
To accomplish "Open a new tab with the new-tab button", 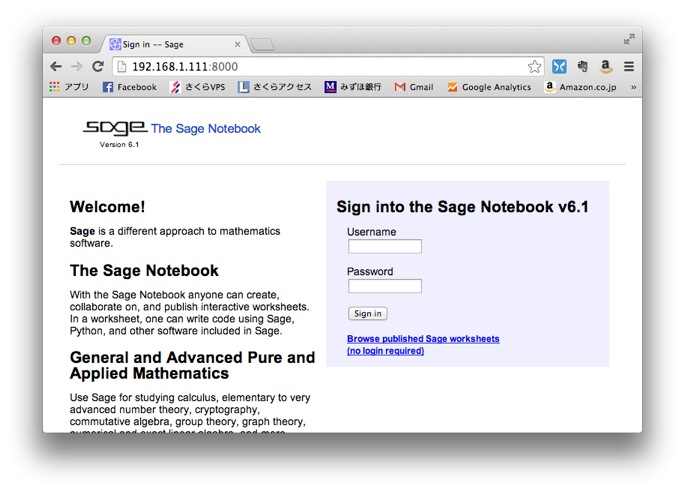I will click(262, 44).
